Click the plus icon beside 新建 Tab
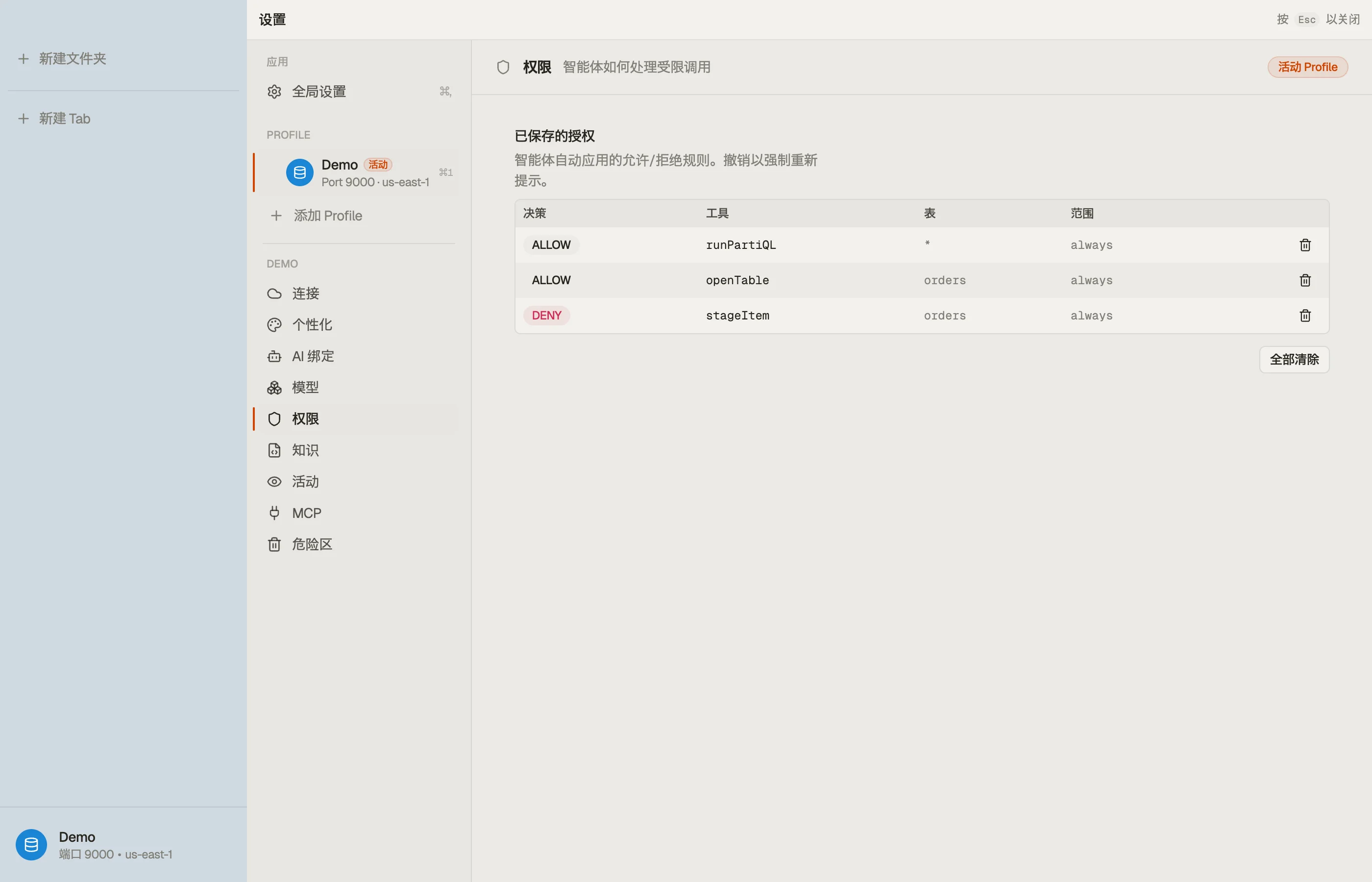Screen dimensions: 1372x882 point(24,119)
